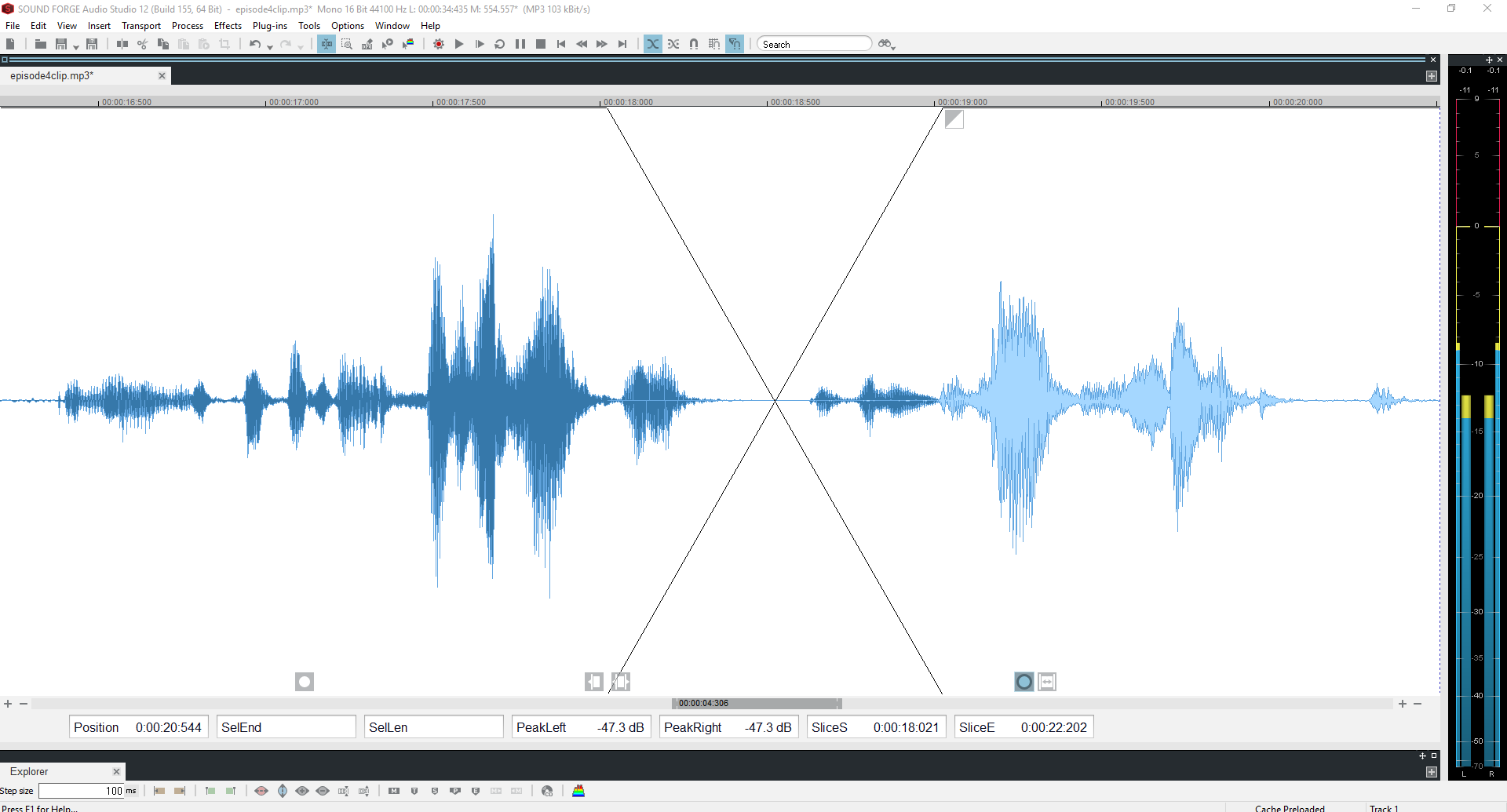1507x812 pixels.
Task: Select the episode4clip.mp3 tab
Action: point(52,75)
